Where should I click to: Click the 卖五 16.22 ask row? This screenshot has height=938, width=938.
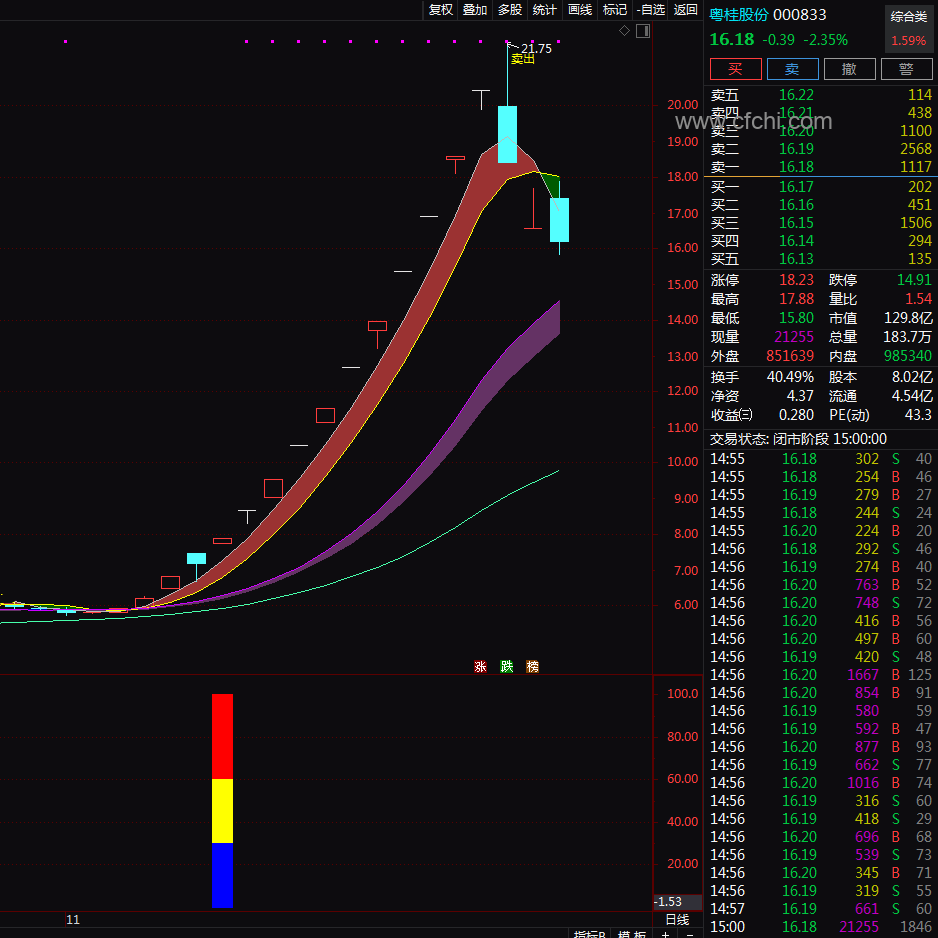click(x=821, y=95)
